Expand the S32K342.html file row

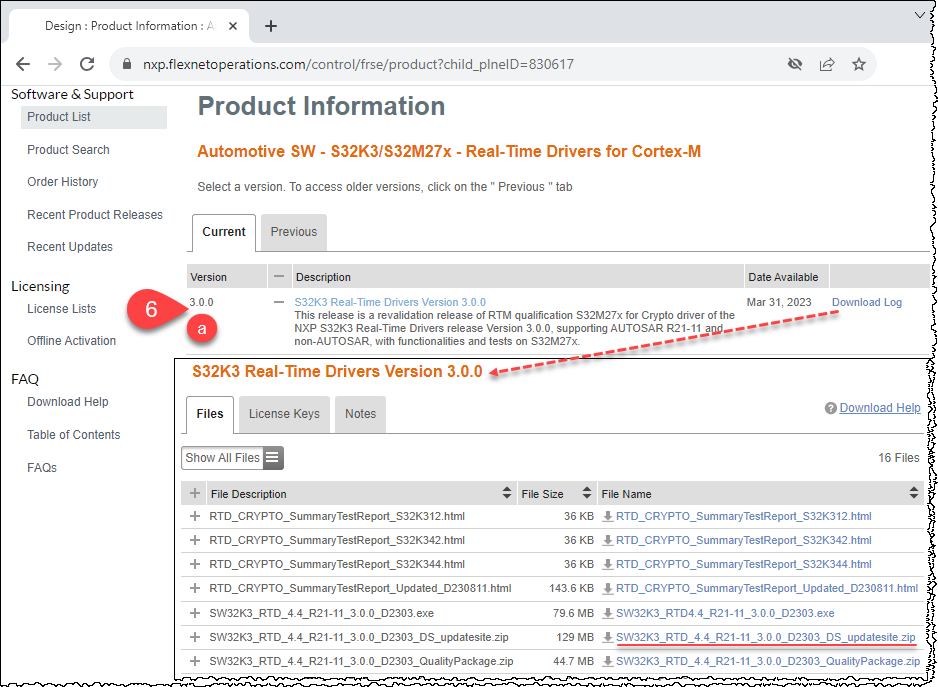tap(194, 540)
